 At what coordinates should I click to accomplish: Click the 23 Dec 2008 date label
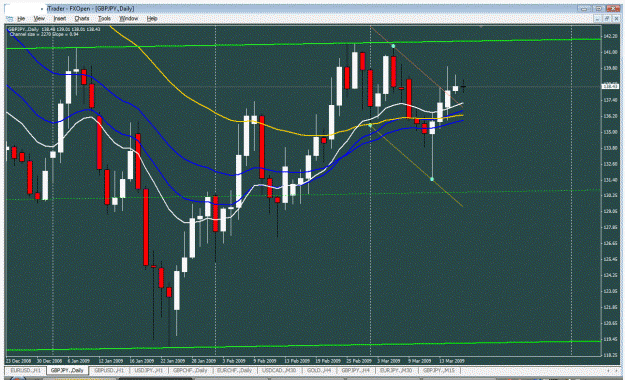point(18,361)
